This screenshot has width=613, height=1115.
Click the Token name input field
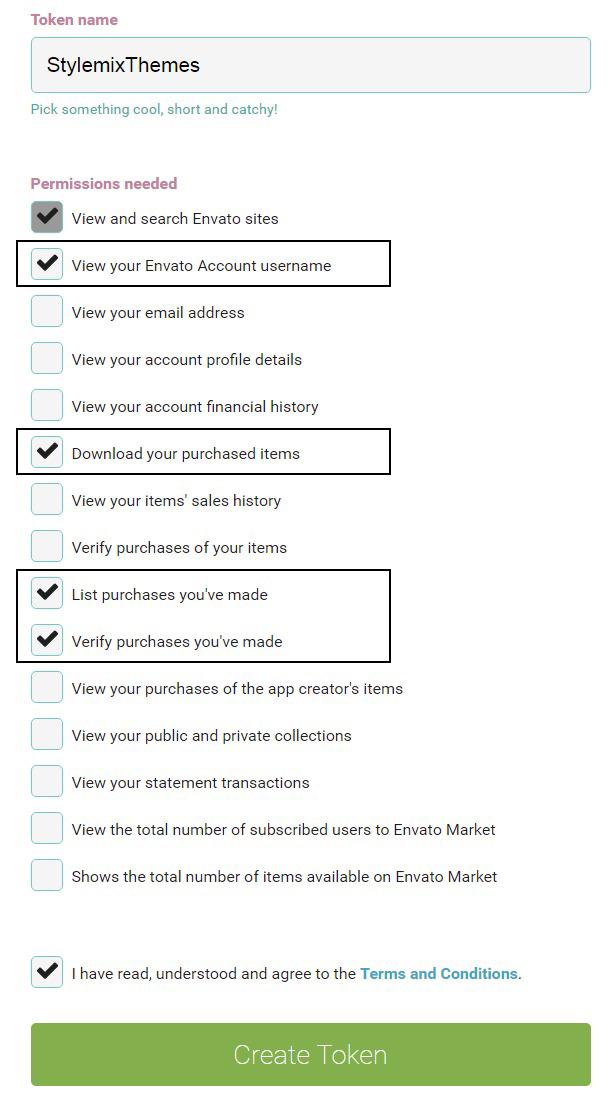(310, 65)
